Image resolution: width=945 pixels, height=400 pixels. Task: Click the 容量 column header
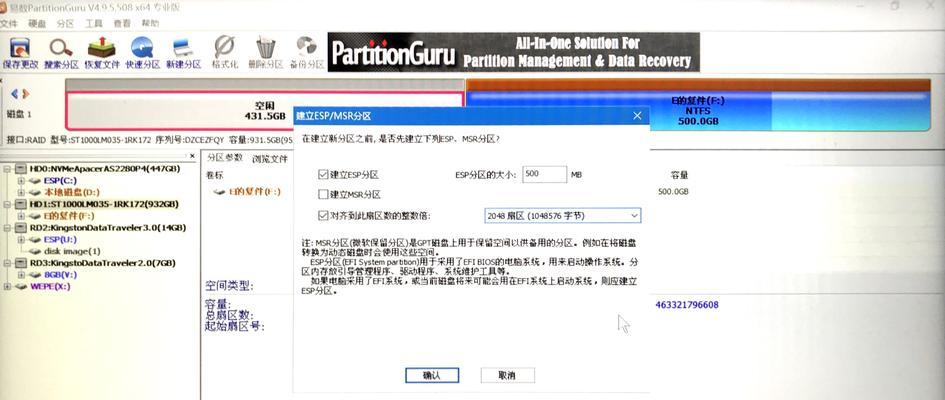coord(680,175)
